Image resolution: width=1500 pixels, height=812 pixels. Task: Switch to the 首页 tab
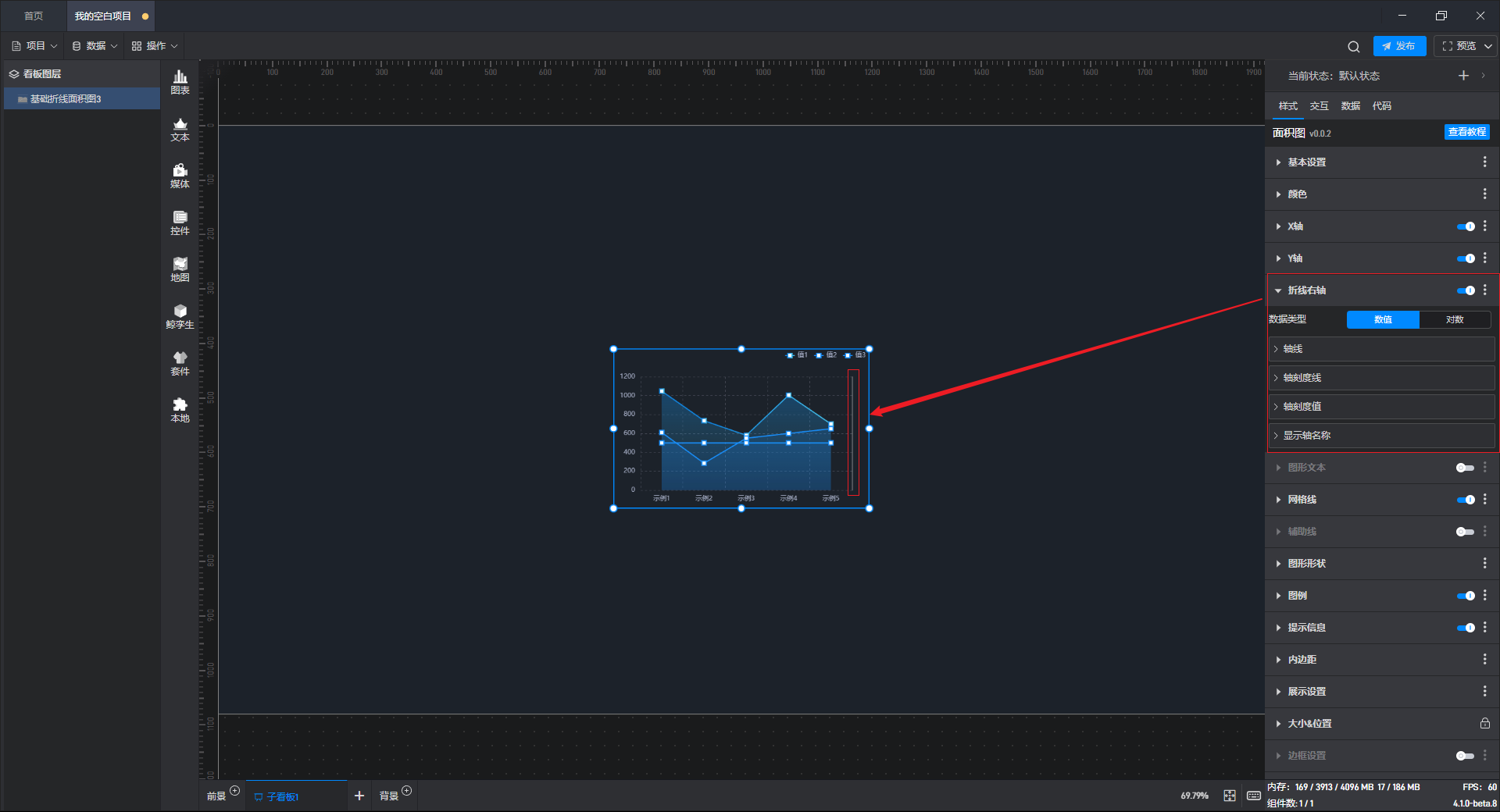34,16
